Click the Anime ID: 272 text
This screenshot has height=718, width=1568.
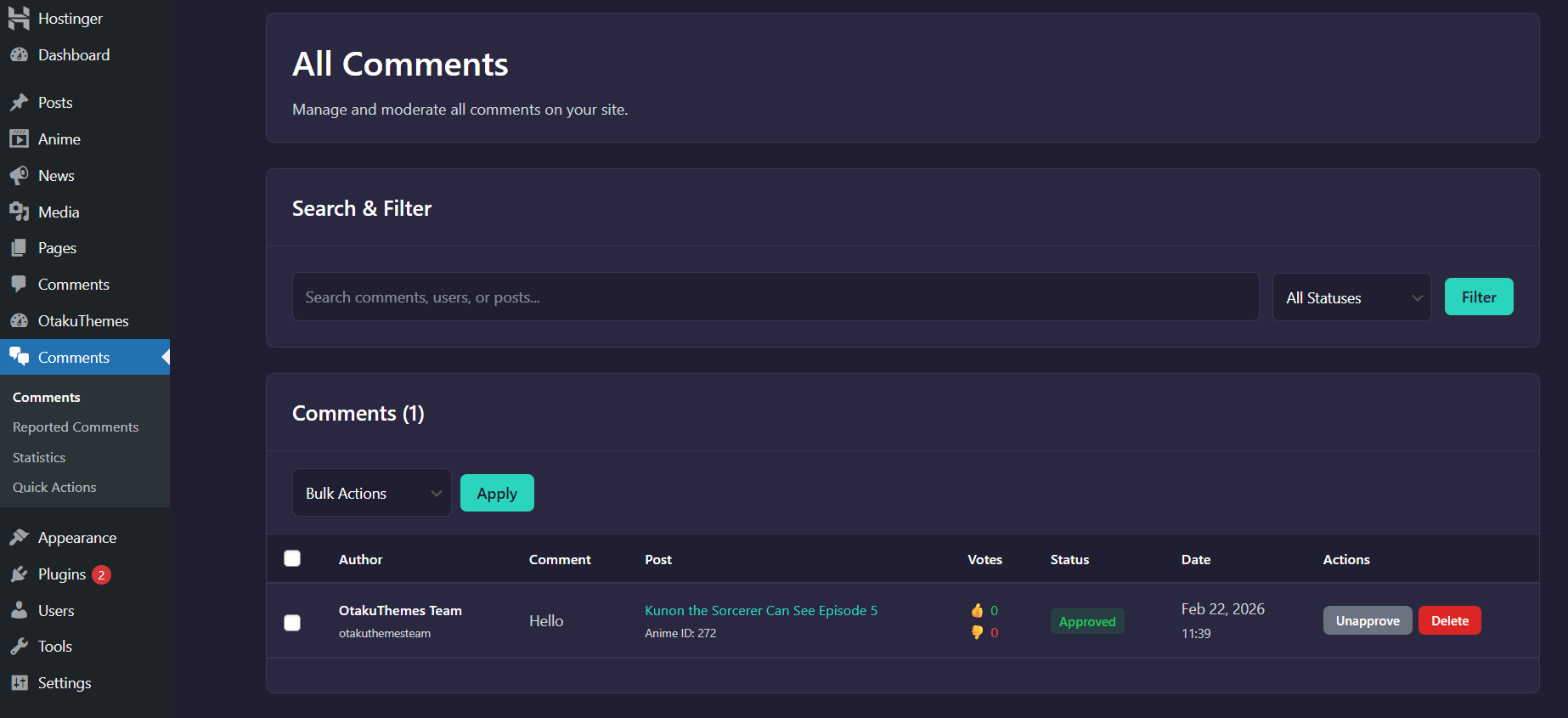pos(680,633)
